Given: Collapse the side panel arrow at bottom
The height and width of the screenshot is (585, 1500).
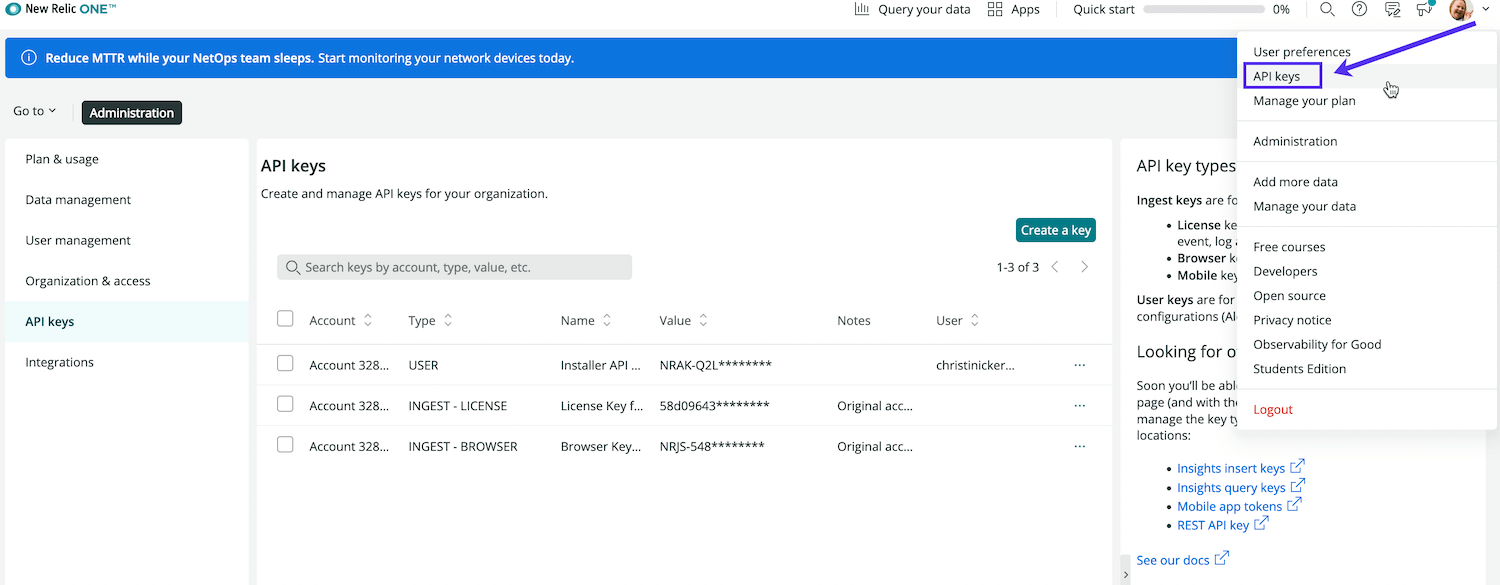Looking at the screenshot, I should click(1126, 575).
